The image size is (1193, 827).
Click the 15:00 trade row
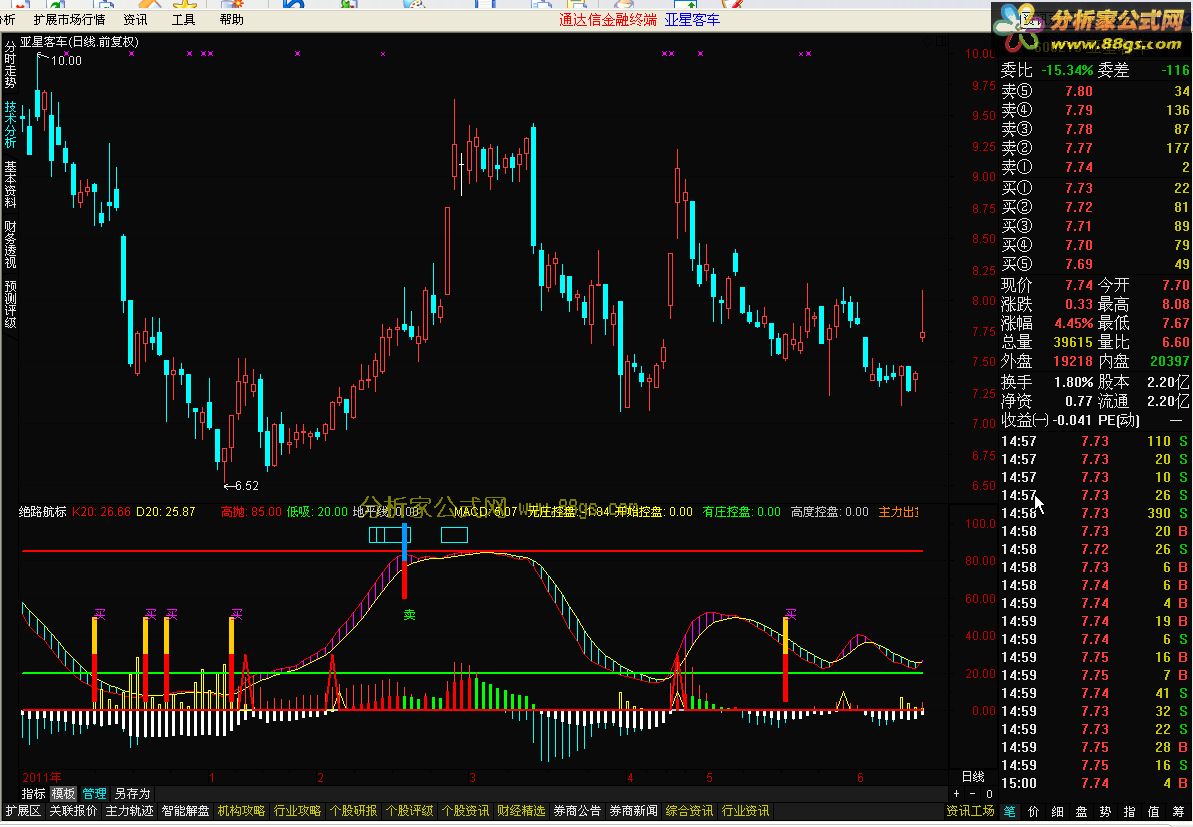coord(1095,783)
